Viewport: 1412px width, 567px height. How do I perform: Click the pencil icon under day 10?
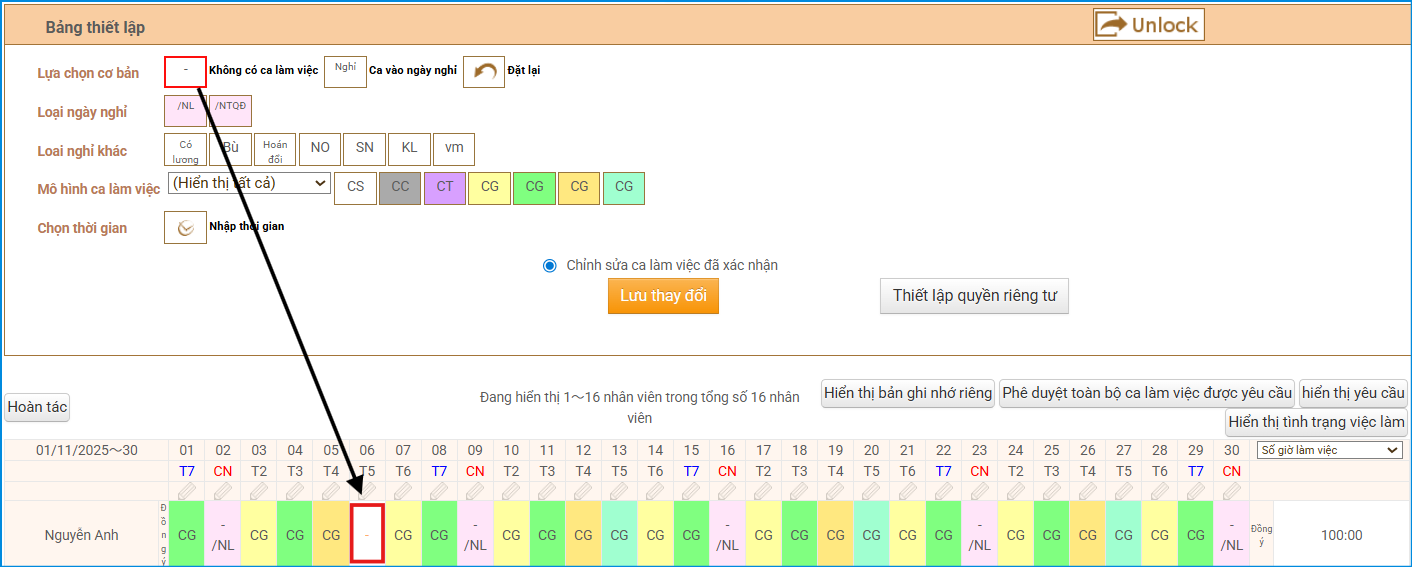click(511, 491)
